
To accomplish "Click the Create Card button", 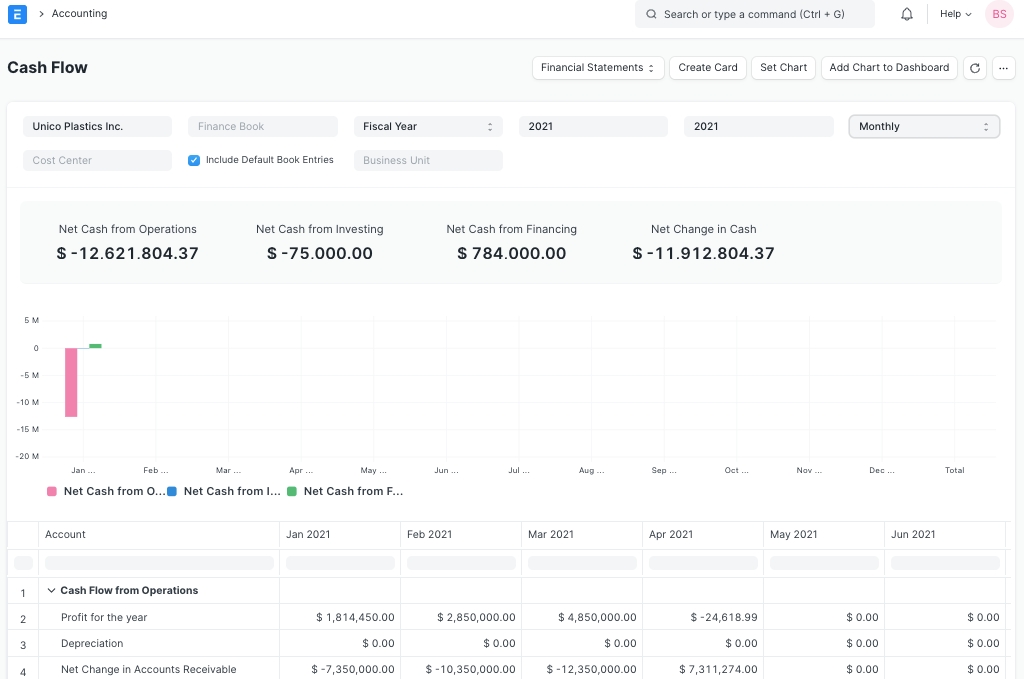I will pos(707,68).
